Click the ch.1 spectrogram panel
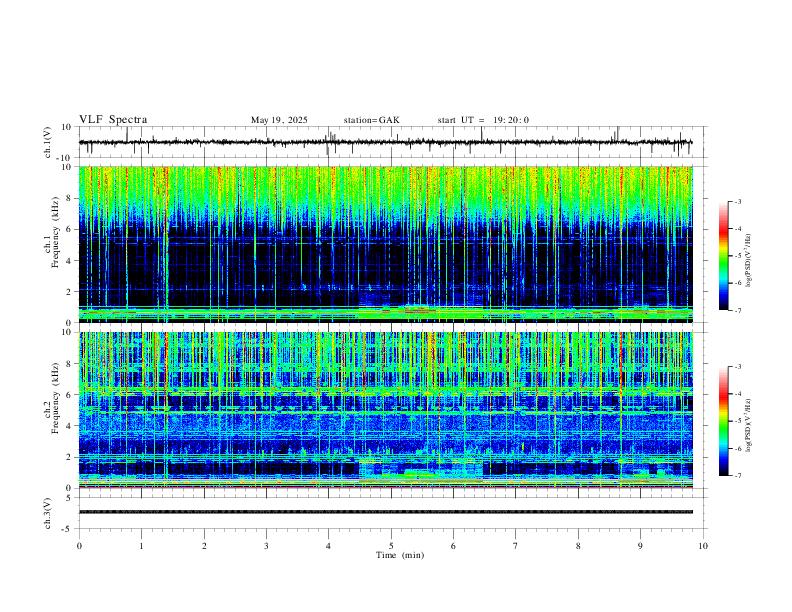Screen dimensions: 792x612 click(386, 244)
